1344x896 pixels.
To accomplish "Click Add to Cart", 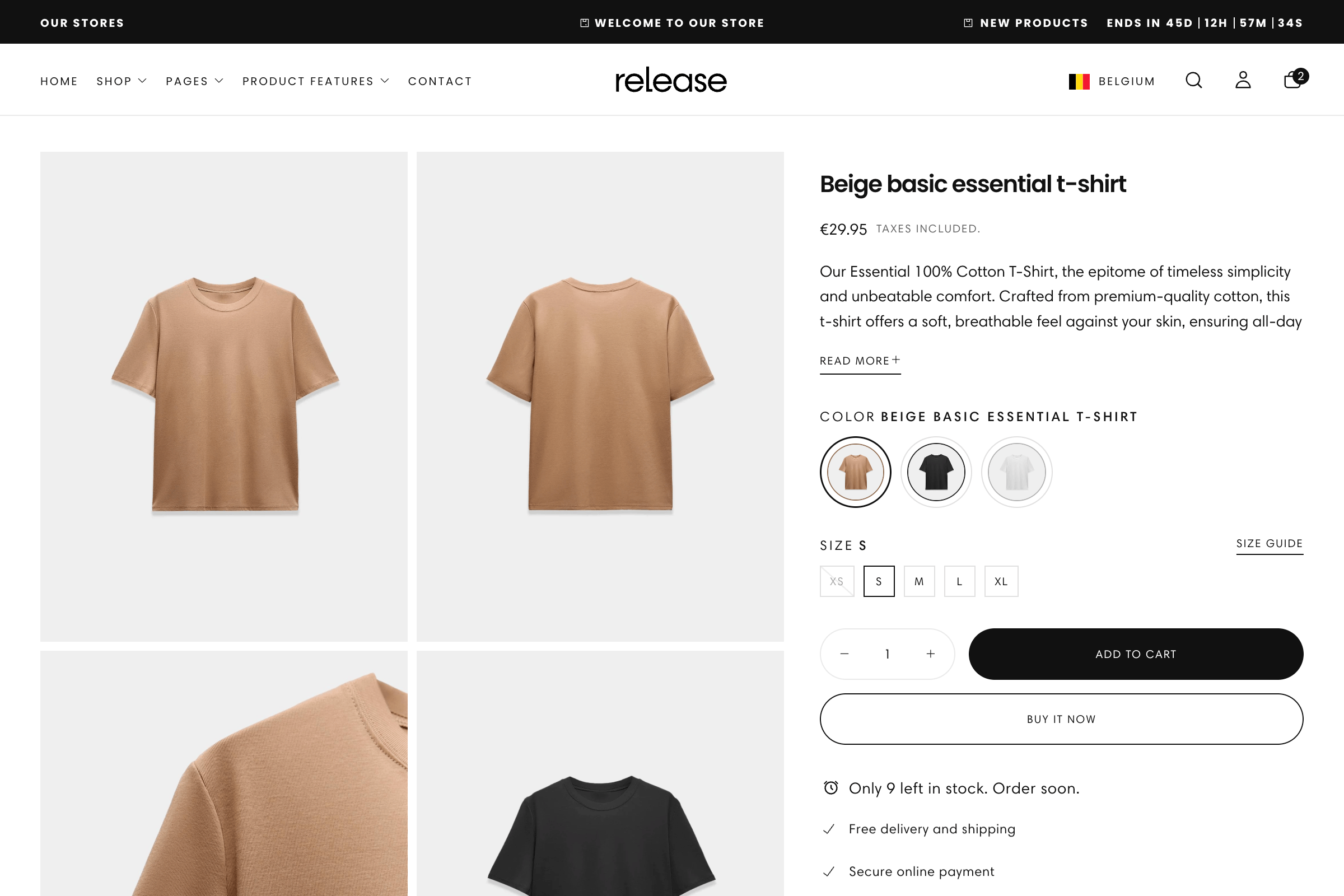I will (x=1136, y=654).
